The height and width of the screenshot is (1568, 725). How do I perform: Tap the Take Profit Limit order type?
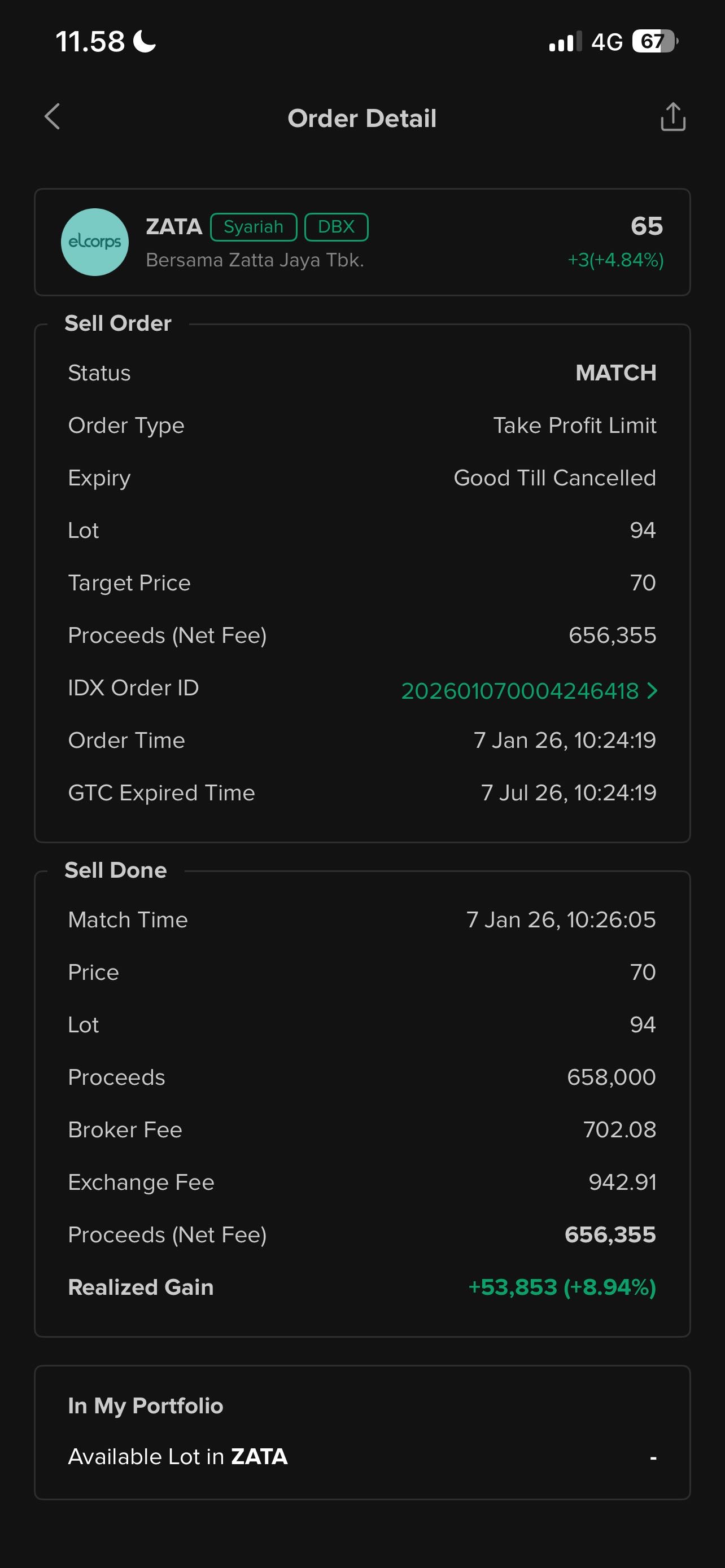click(x=575, y=426)
